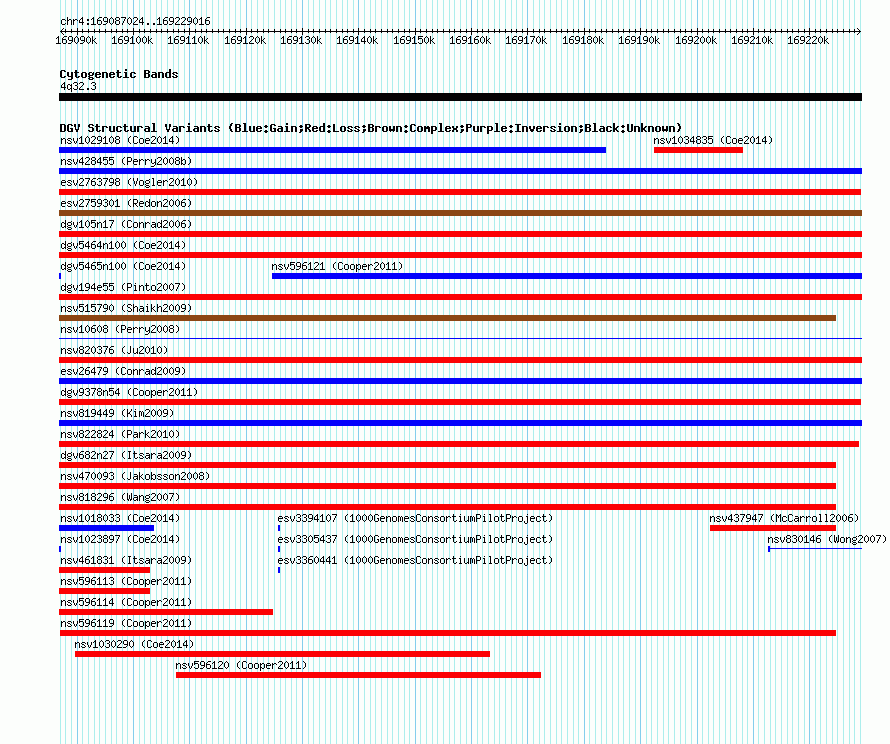This screenshot has width=890, height=744.
Task: Click esv26479 (Conrad2009) label
Action: coord(123,371)
